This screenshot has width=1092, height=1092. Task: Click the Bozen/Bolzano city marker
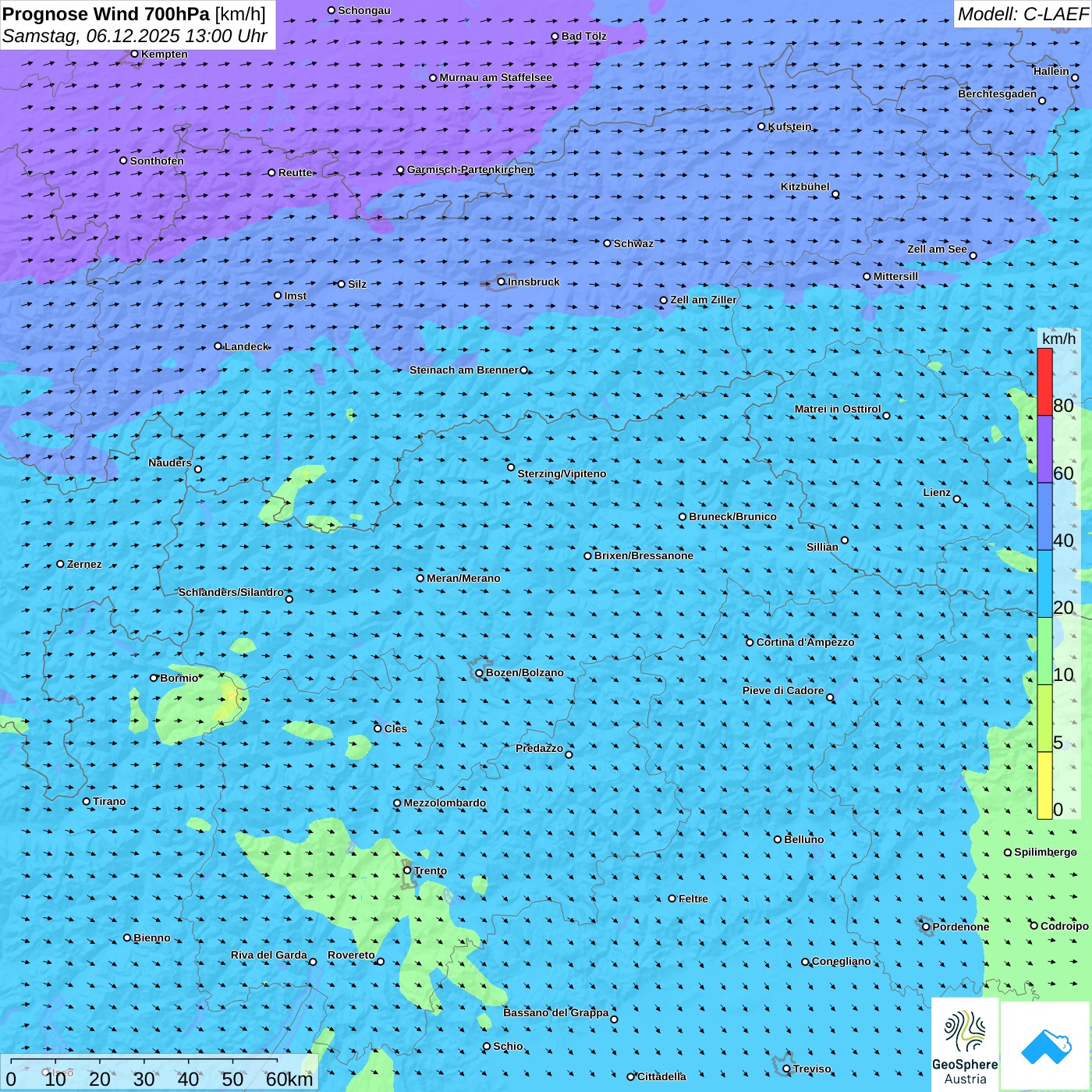coord(480,672)
